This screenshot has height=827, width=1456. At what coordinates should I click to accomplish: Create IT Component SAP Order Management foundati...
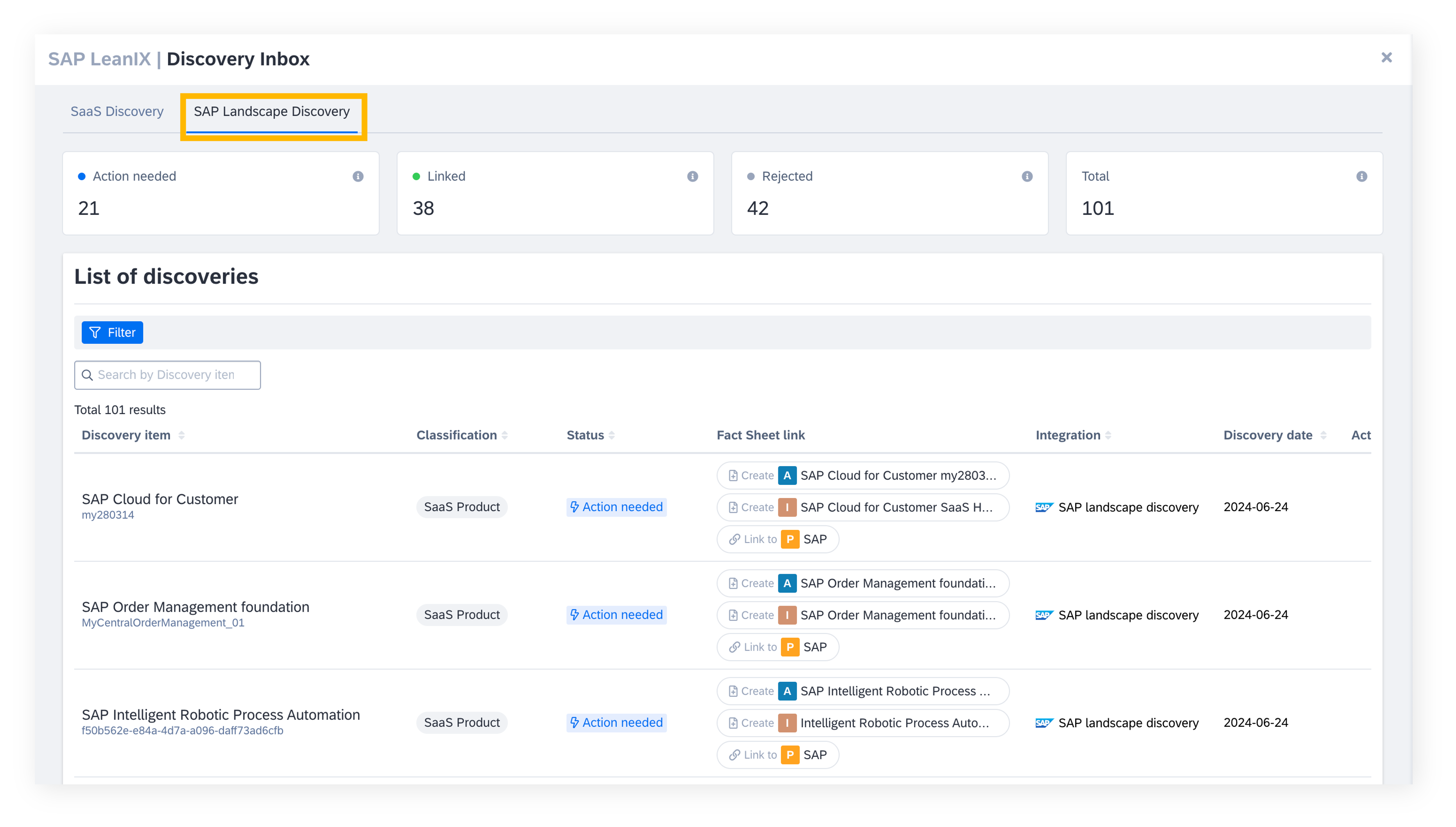pyautogui.click(x=863, y=615)
